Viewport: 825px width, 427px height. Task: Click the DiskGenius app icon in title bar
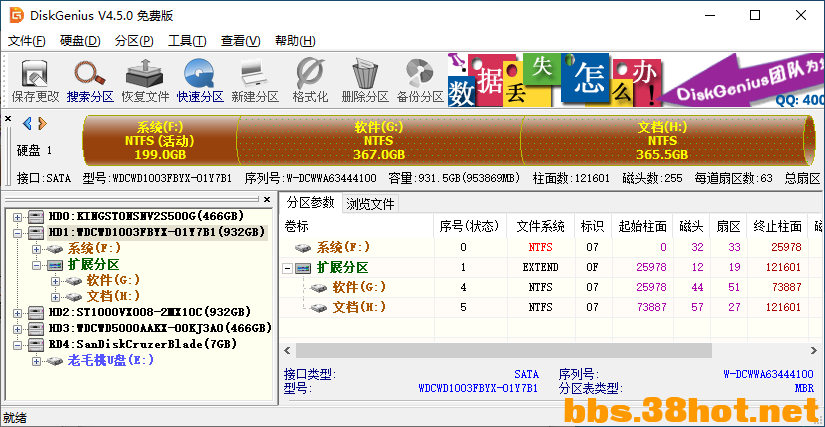coord(17,15)
